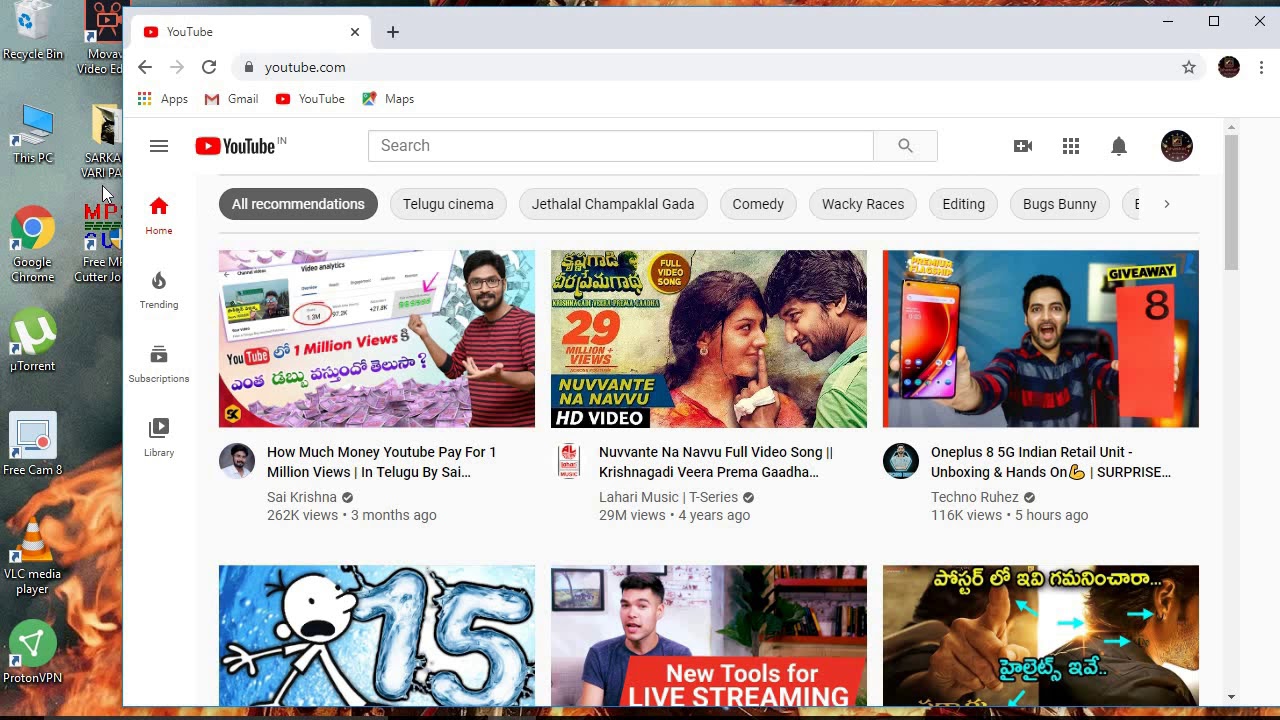Select the VLC media player desktop shortcut
The width and height of the screenshot is (1280, 720).
(x=33, y=557)
